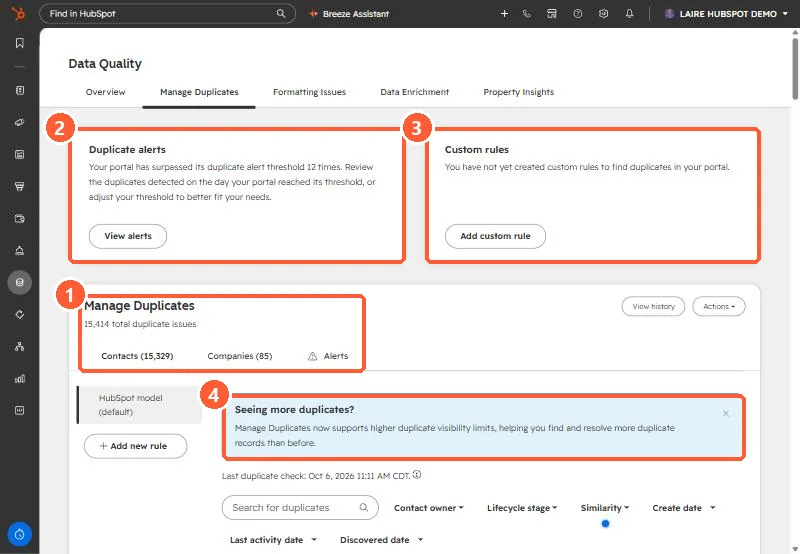Click the View alerts button
This screenshot has width=800, height=554.
[x=128, y=236]
